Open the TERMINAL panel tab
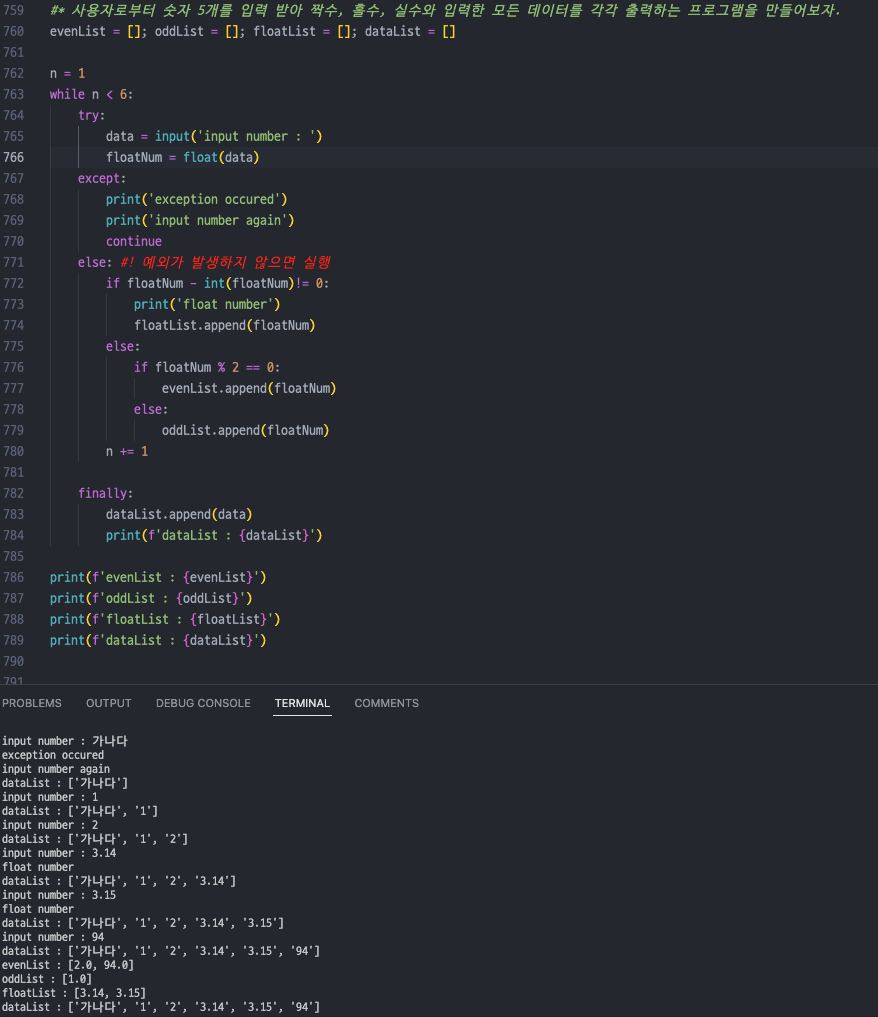Viewport: 878px width, 1017px height. pyautogui.click(x=302, y=703)
